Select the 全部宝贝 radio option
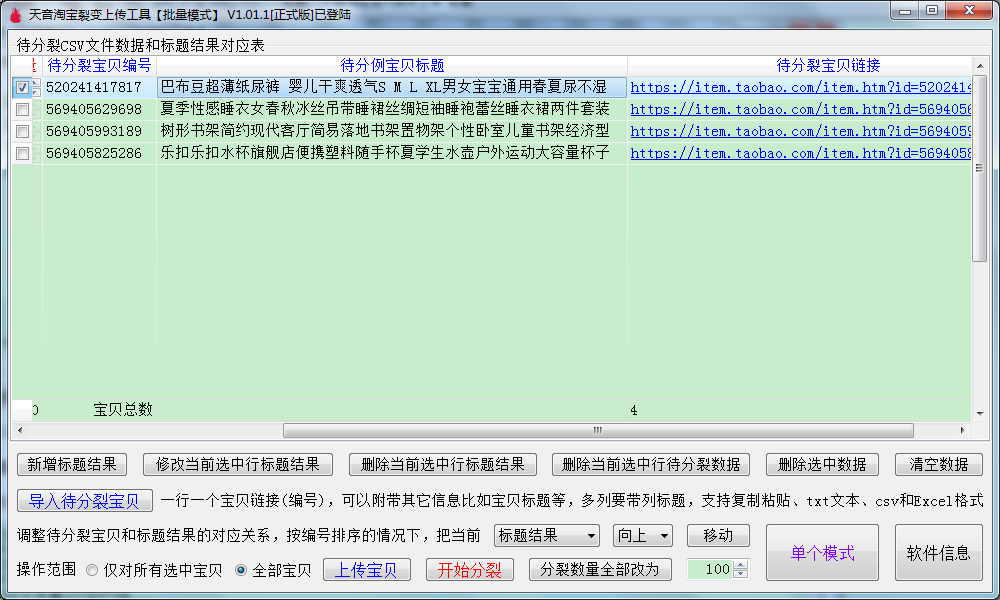Screen dimensions: 1000x600 coord(240,570)
